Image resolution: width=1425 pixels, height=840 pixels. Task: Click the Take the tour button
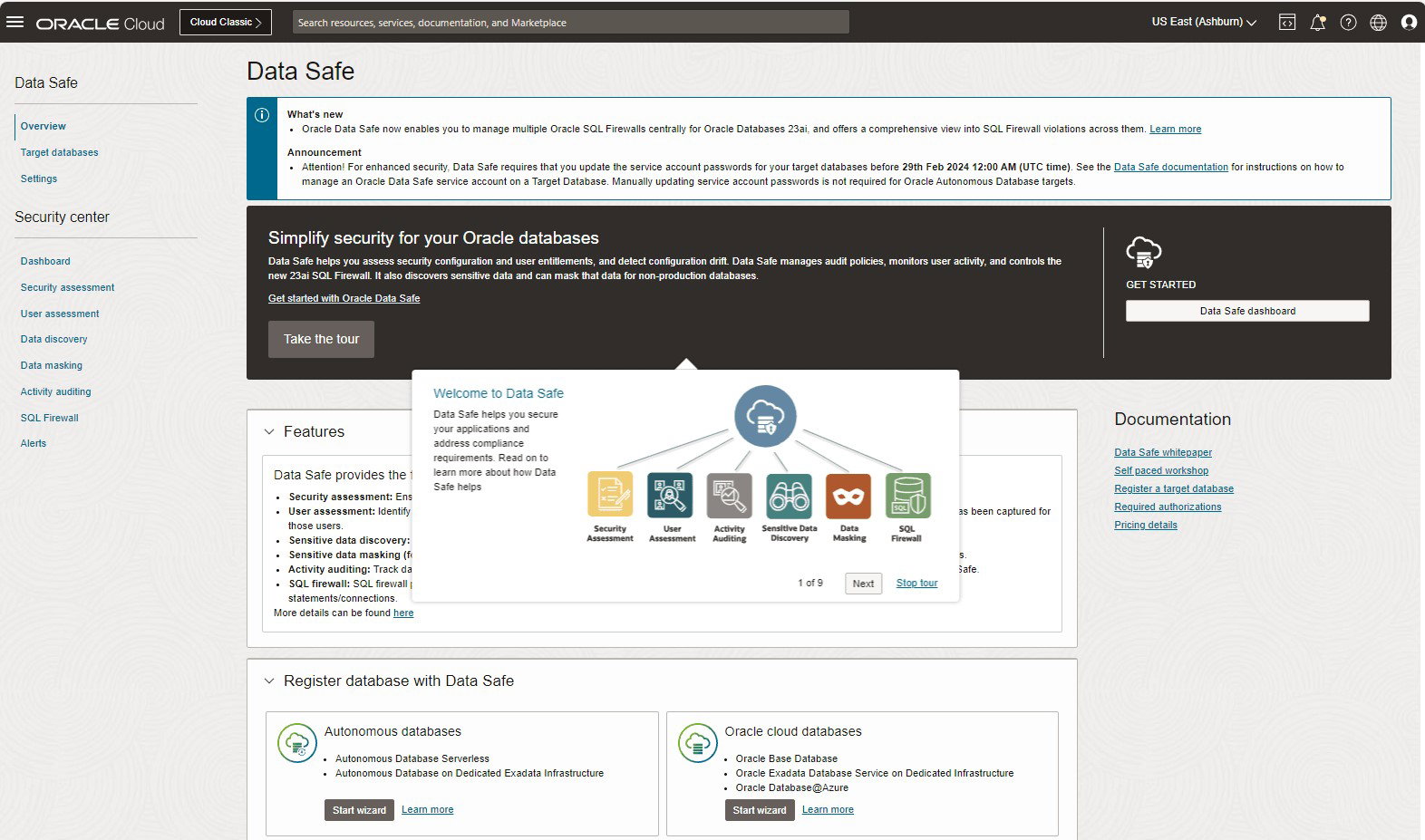click(321, 339)
